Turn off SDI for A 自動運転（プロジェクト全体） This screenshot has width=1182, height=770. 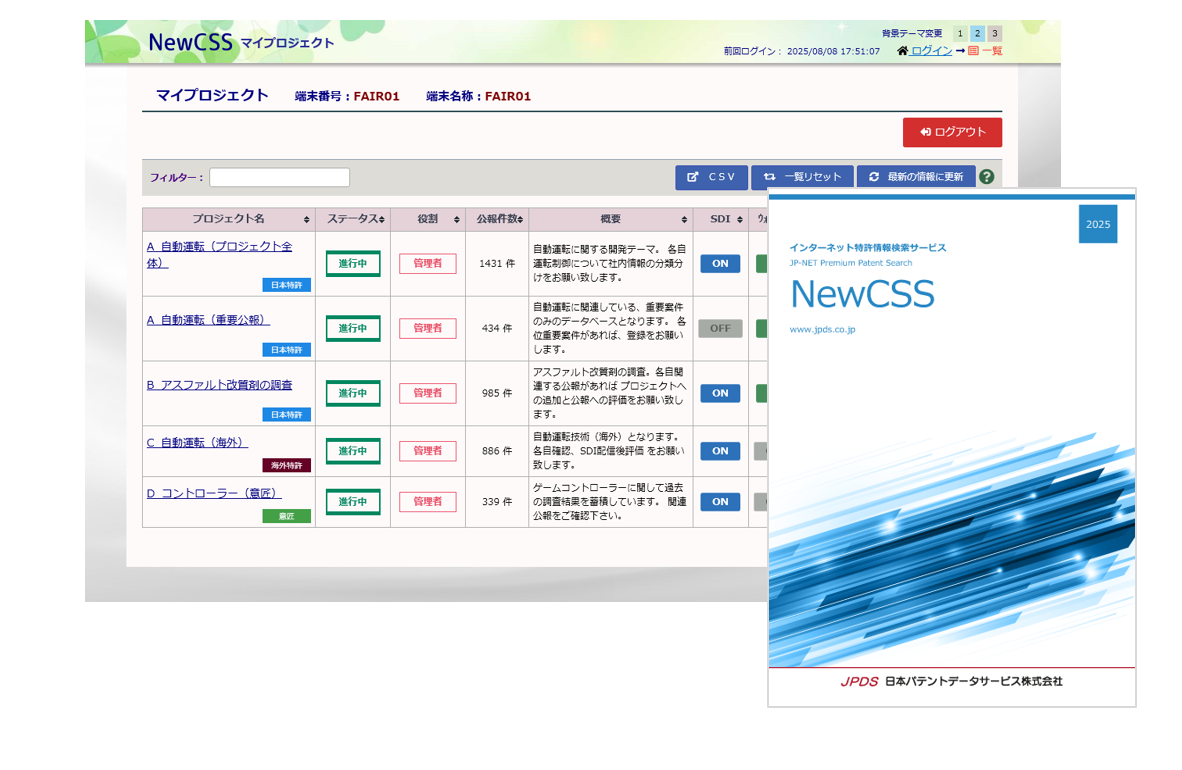pyautogui.click(x=720, y=263)
